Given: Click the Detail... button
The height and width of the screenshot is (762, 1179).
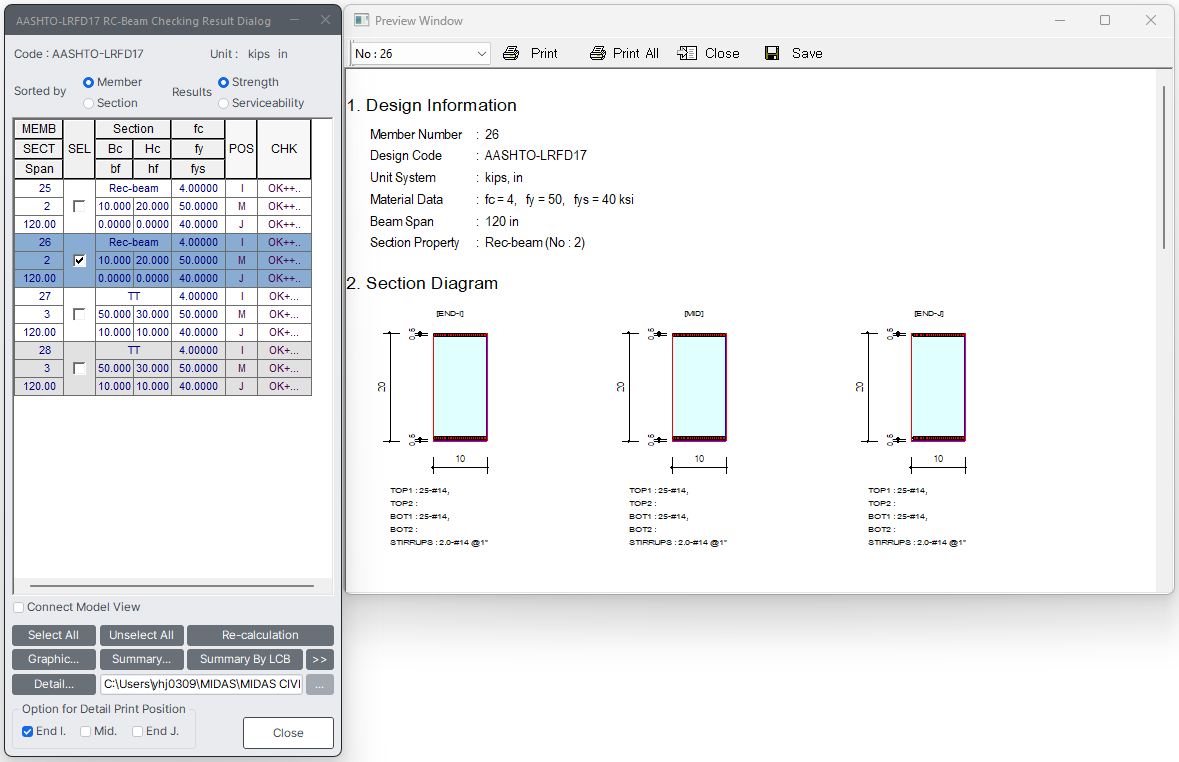Looking at the screenshot, I should [x=53, y=685].
